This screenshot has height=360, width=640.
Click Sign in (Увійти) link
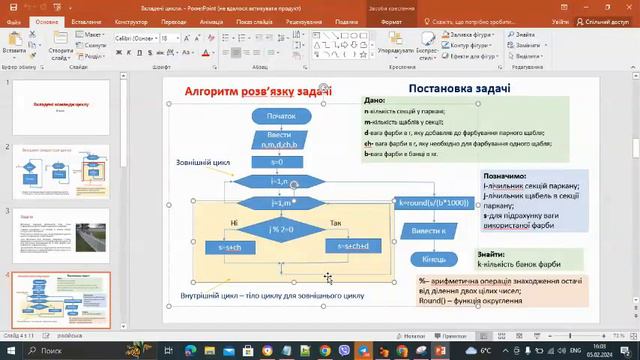point(560,22)
